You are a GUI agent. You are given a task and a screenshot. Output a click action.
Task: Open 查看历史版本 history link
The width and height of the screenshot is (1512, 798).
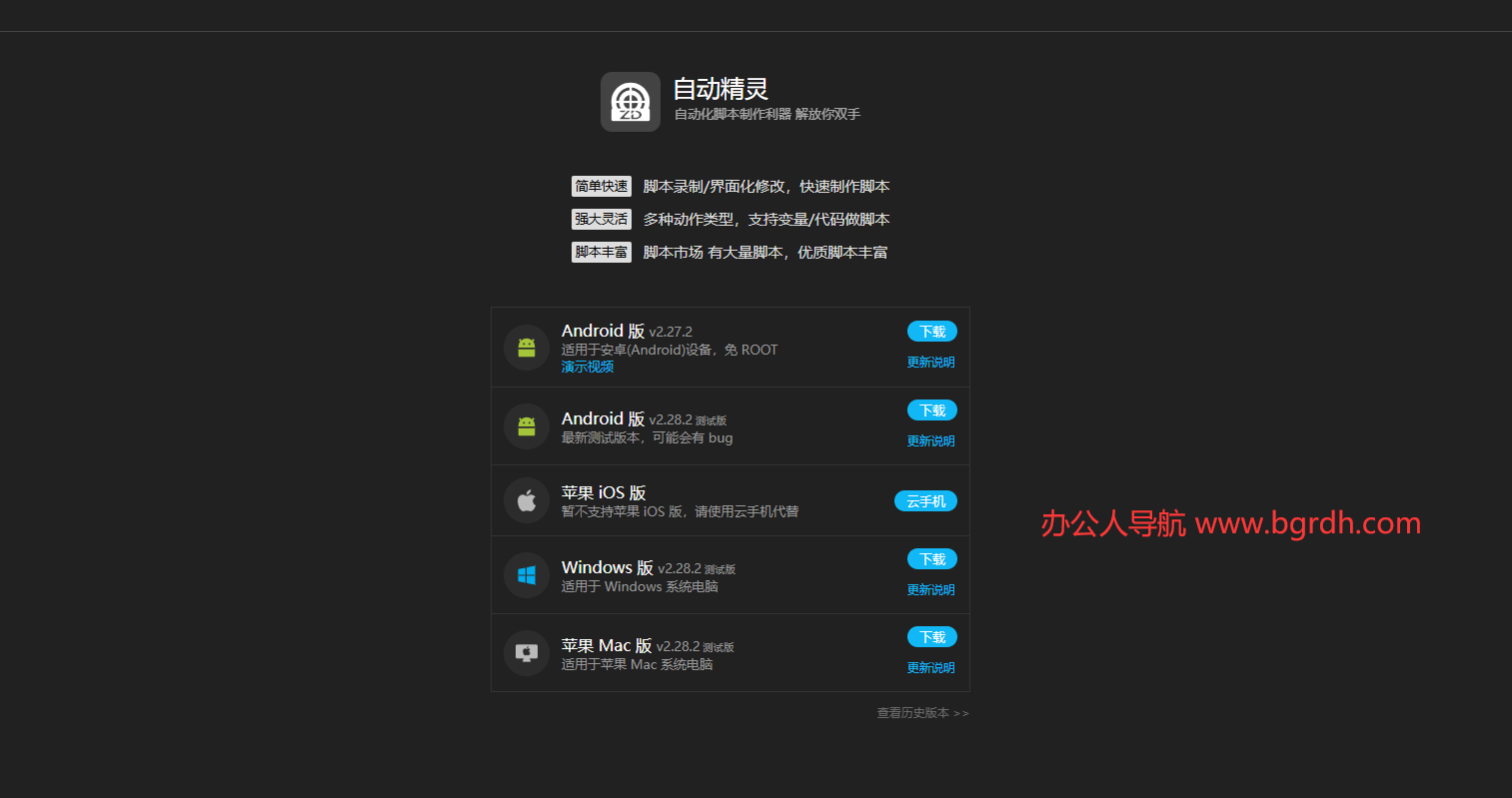(x=922, y=713)
